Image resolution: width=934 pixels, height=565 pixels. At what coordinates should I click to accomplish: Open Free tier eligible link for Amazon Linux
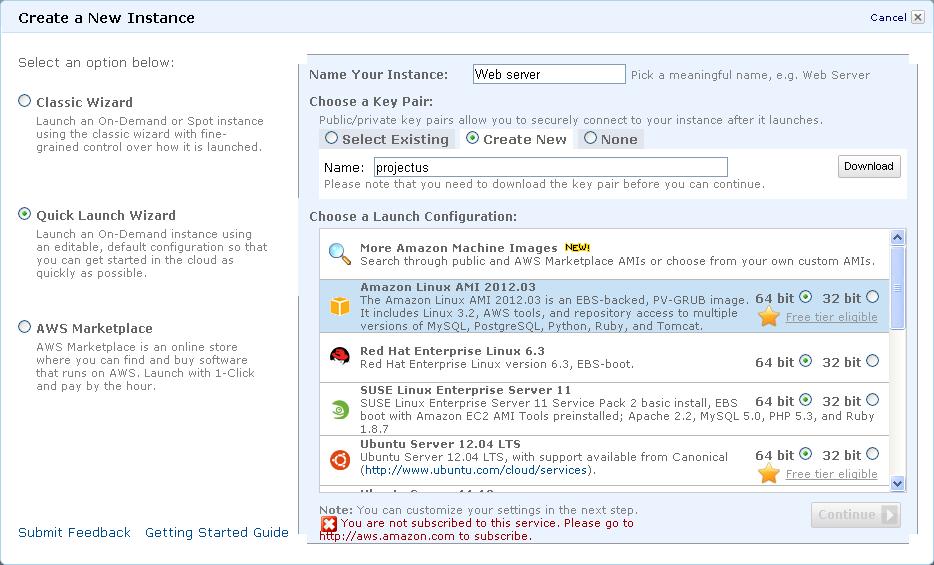(x=832, y=317)
